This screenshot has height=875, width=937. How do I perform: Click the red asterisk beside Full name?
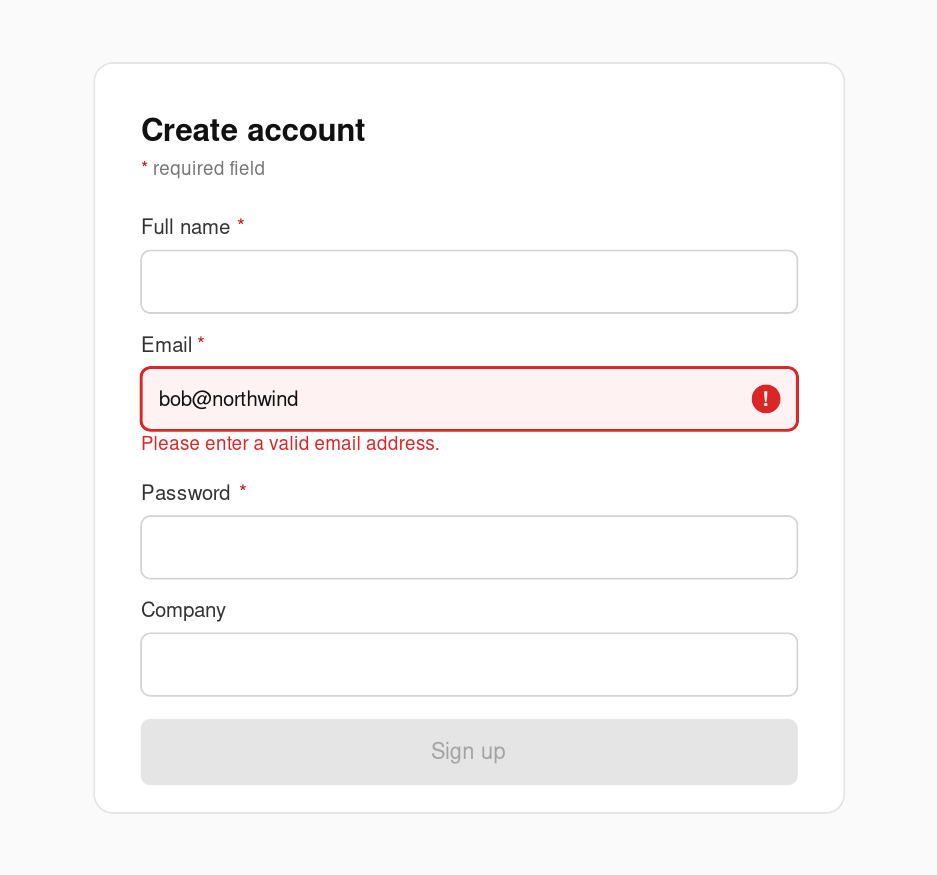tap(240, 226)
